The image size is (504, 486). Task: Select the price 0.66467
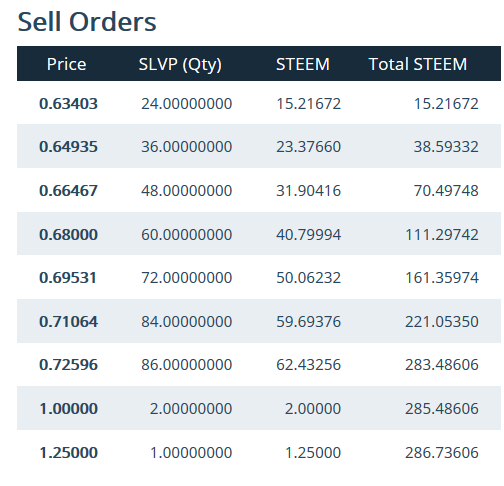pos(68,191)
